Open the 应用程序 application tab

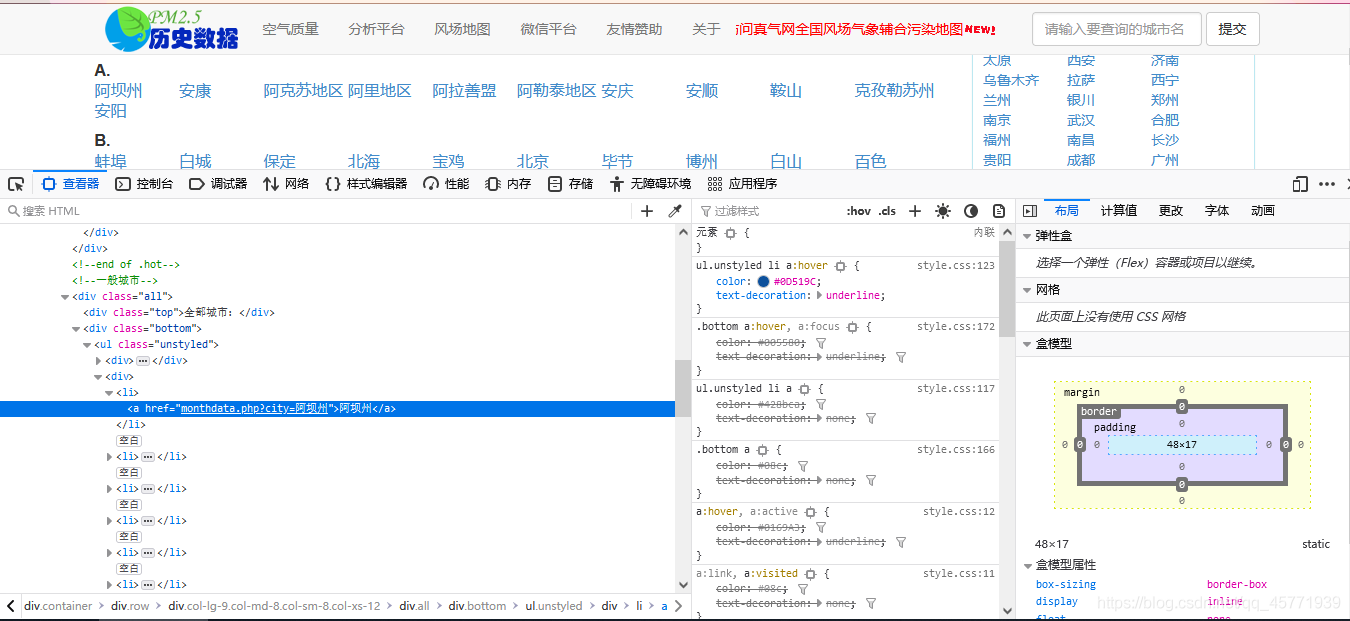click(x=742, y=184)
